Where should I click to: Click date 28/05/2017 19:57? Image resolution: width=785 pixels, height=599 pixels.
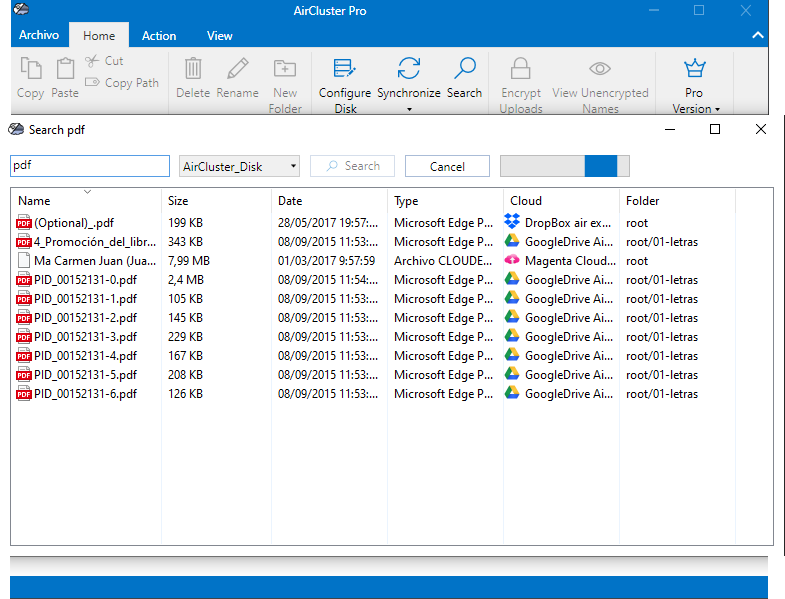pos(328,223)
